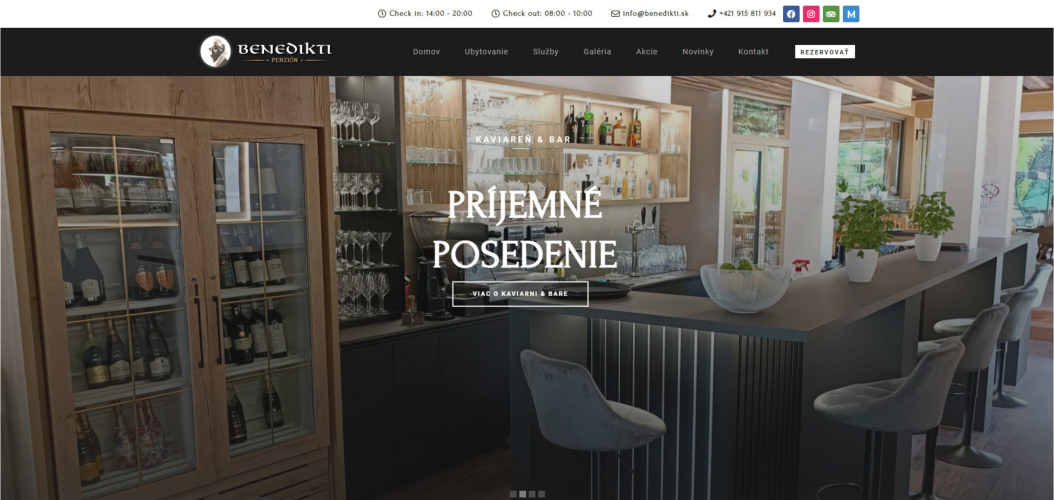Click the Rezervovať button

point(825,52)
